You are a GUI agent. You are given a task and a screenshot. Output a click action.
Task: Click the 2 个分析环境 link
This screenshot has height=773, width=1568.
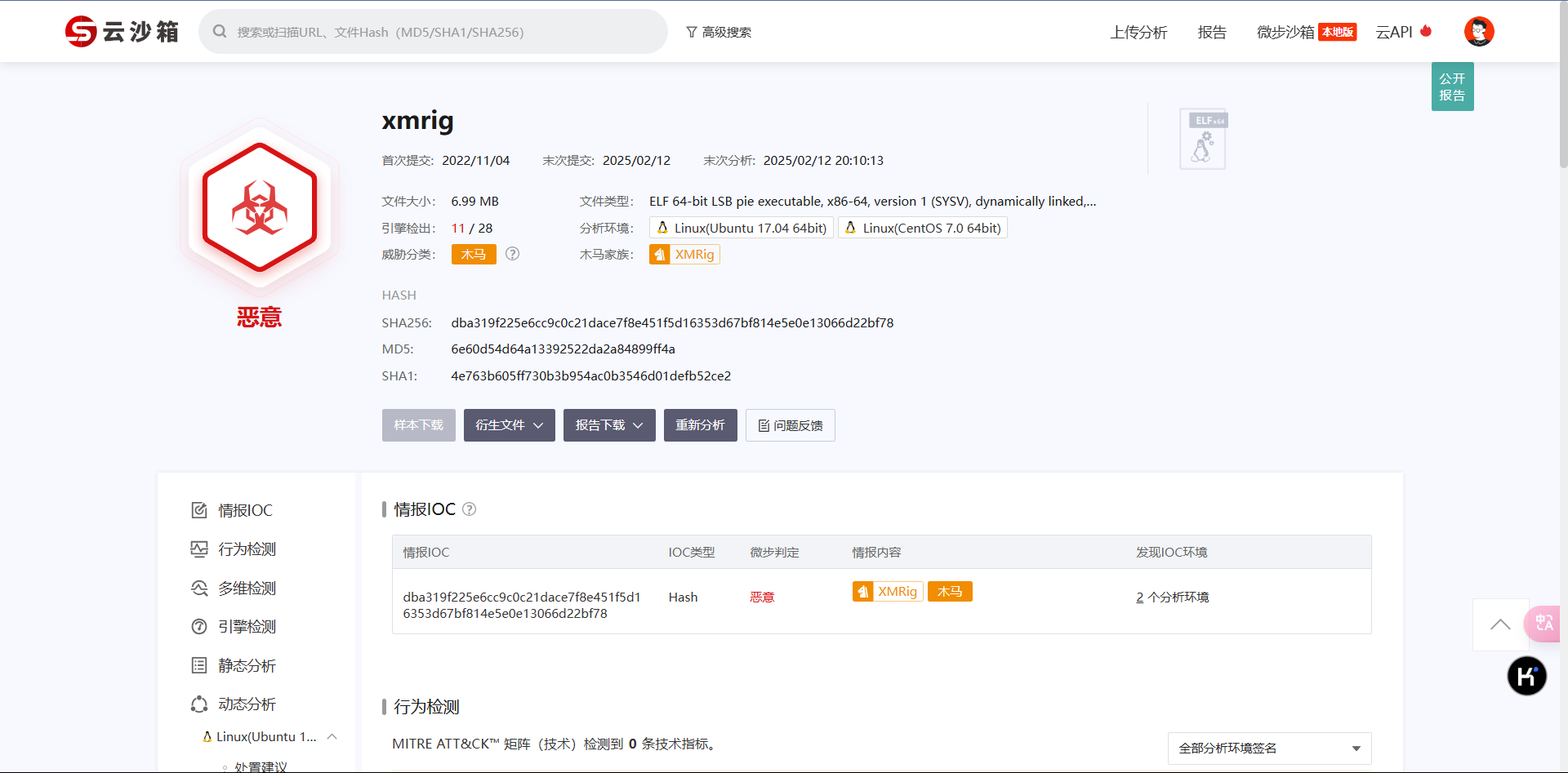tap(1173, 598)
